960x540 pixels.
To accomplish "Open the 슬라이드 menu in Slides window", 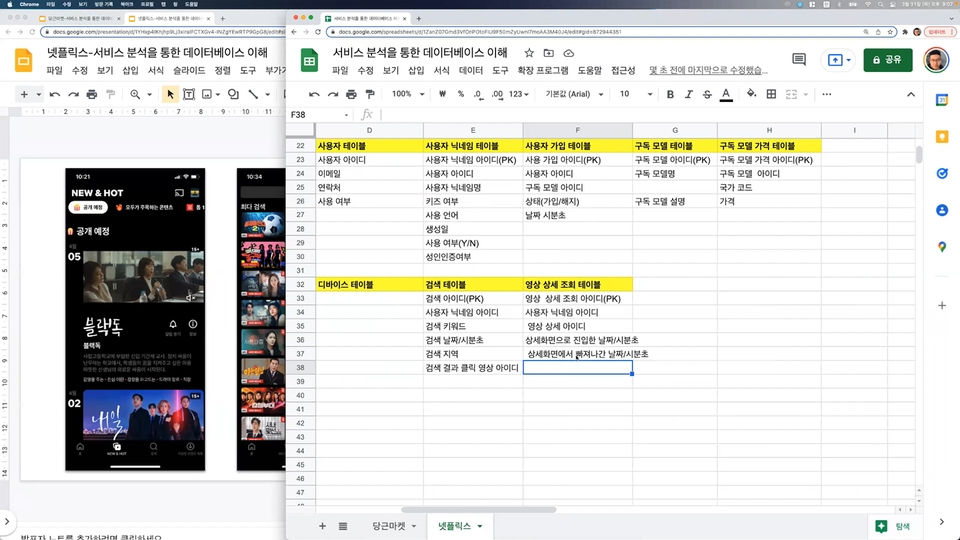I will [x=189, y=71].
